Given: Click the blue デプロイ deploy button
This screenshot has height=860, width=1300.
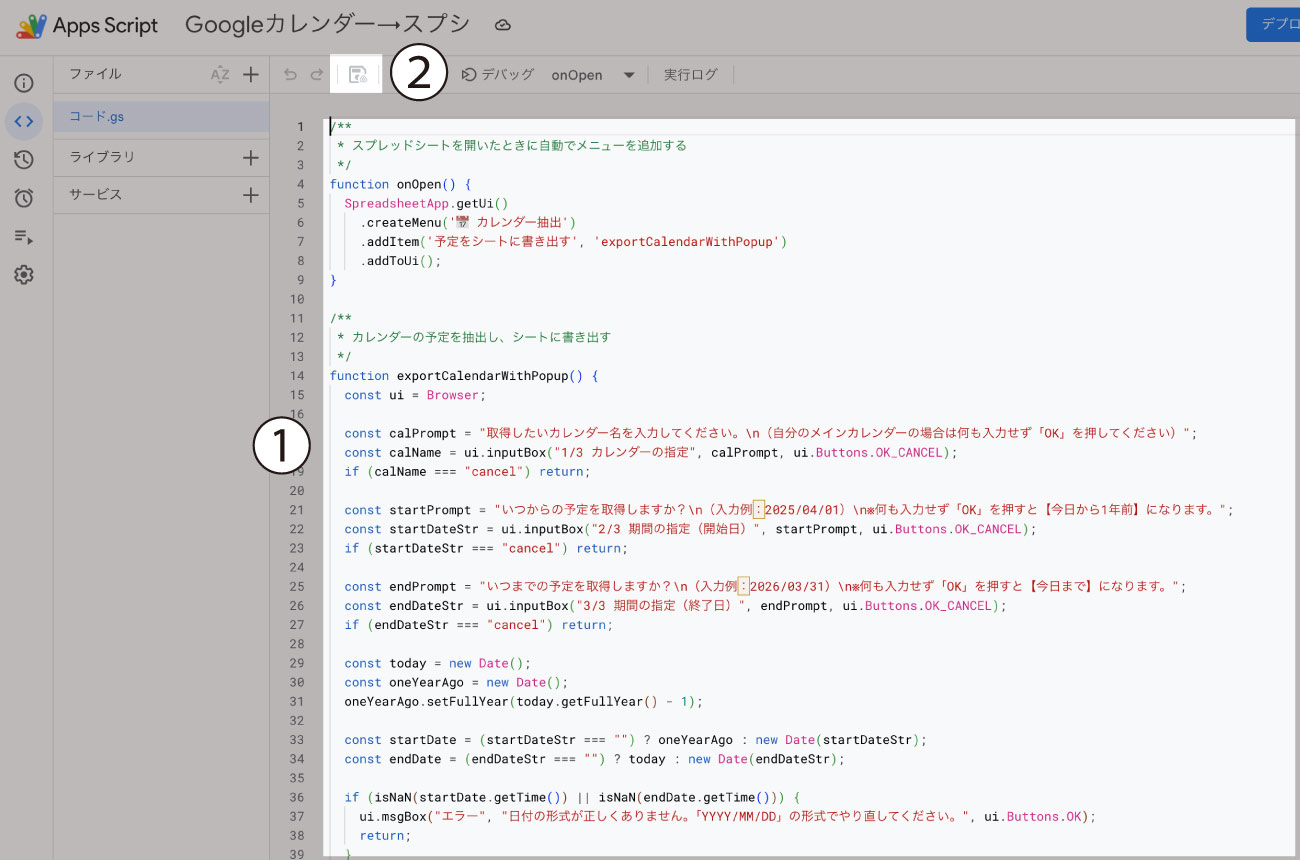Looking at the screenshot, I should click(x=1273, y=25).
